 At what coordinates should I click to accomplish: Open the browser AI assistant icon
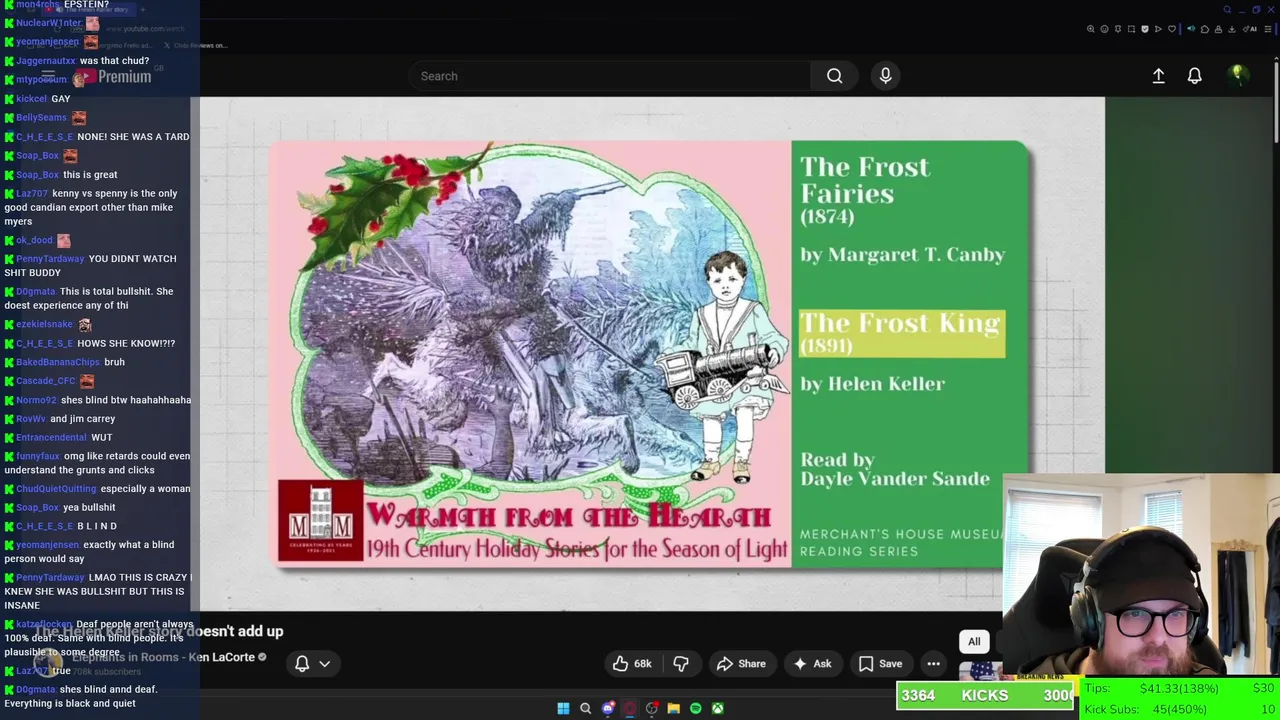[1250, 29]
